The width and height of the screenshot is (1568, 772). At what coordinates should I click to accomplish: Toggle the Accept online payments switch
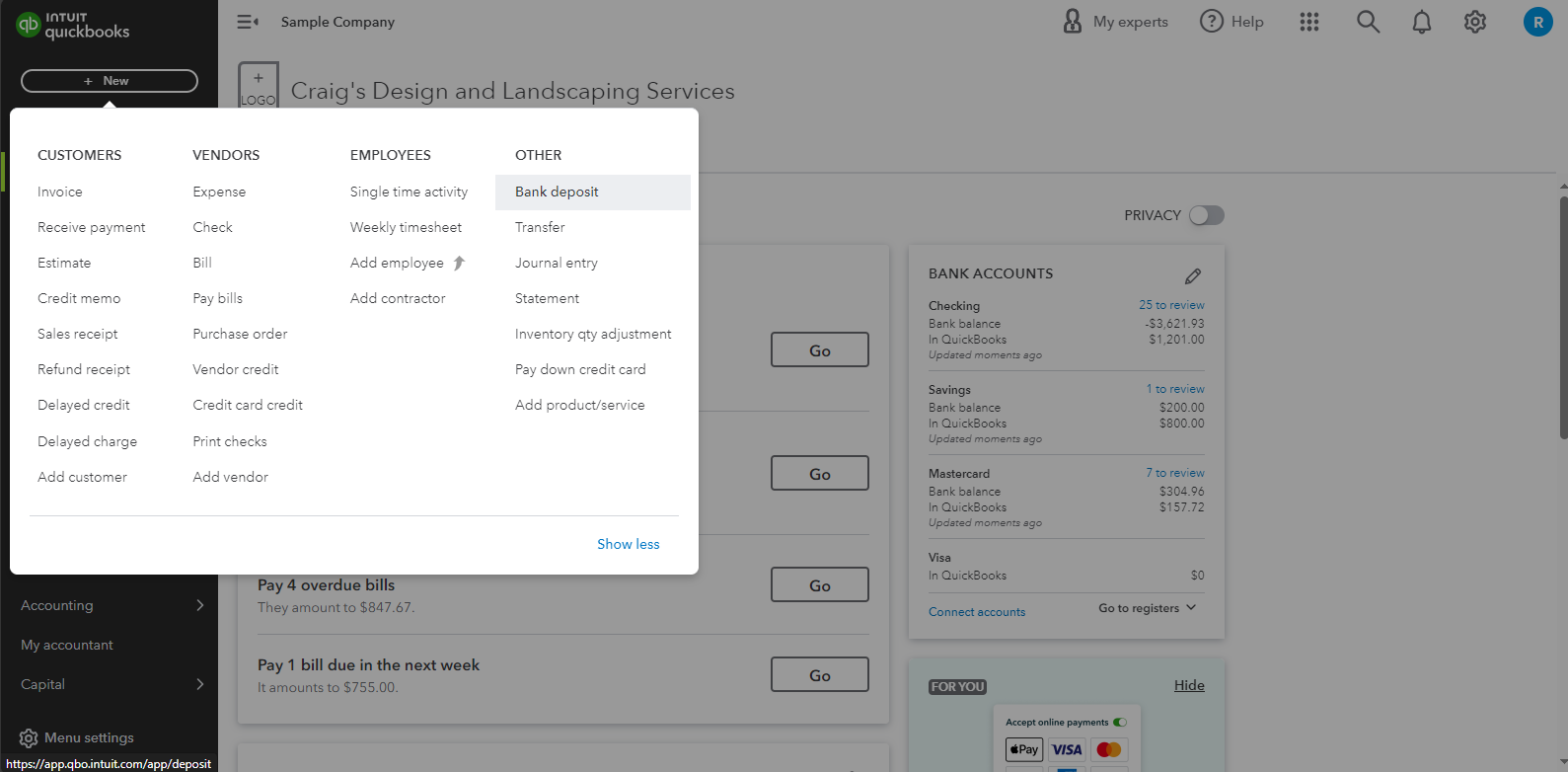tap(1120, 723)
